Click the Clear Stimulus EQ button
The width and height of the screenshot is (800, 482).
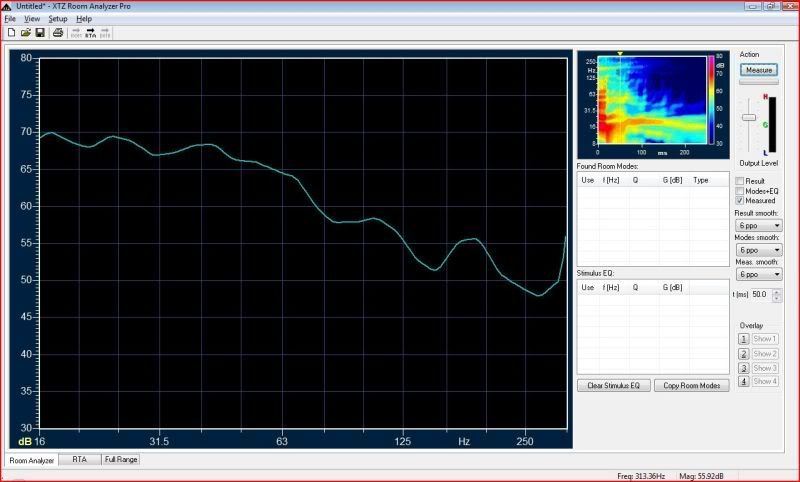613,386
